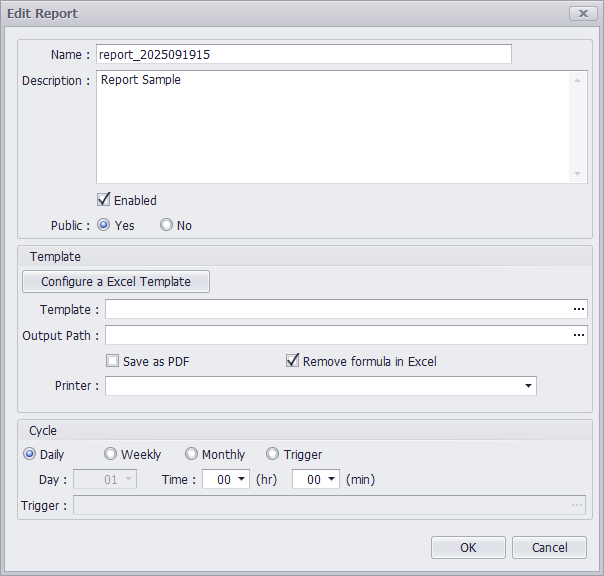This screenshot has height=576, width=604.
Task: Click the Template browse ellipsis button
Action: tap(578, 310)
